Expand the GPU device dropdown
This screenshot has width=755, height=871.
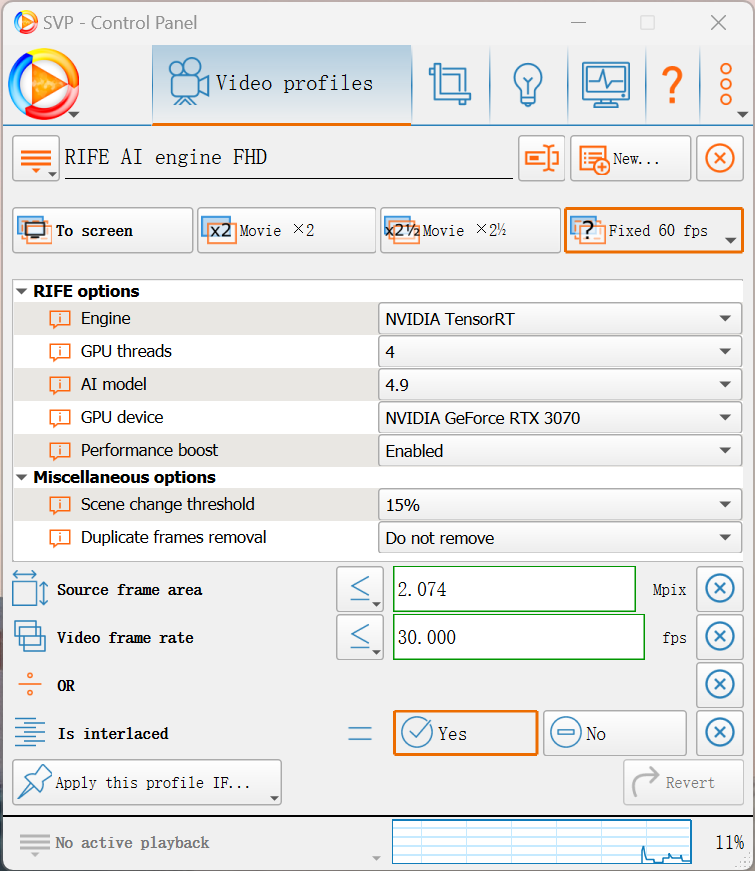[x=559, y=418]
